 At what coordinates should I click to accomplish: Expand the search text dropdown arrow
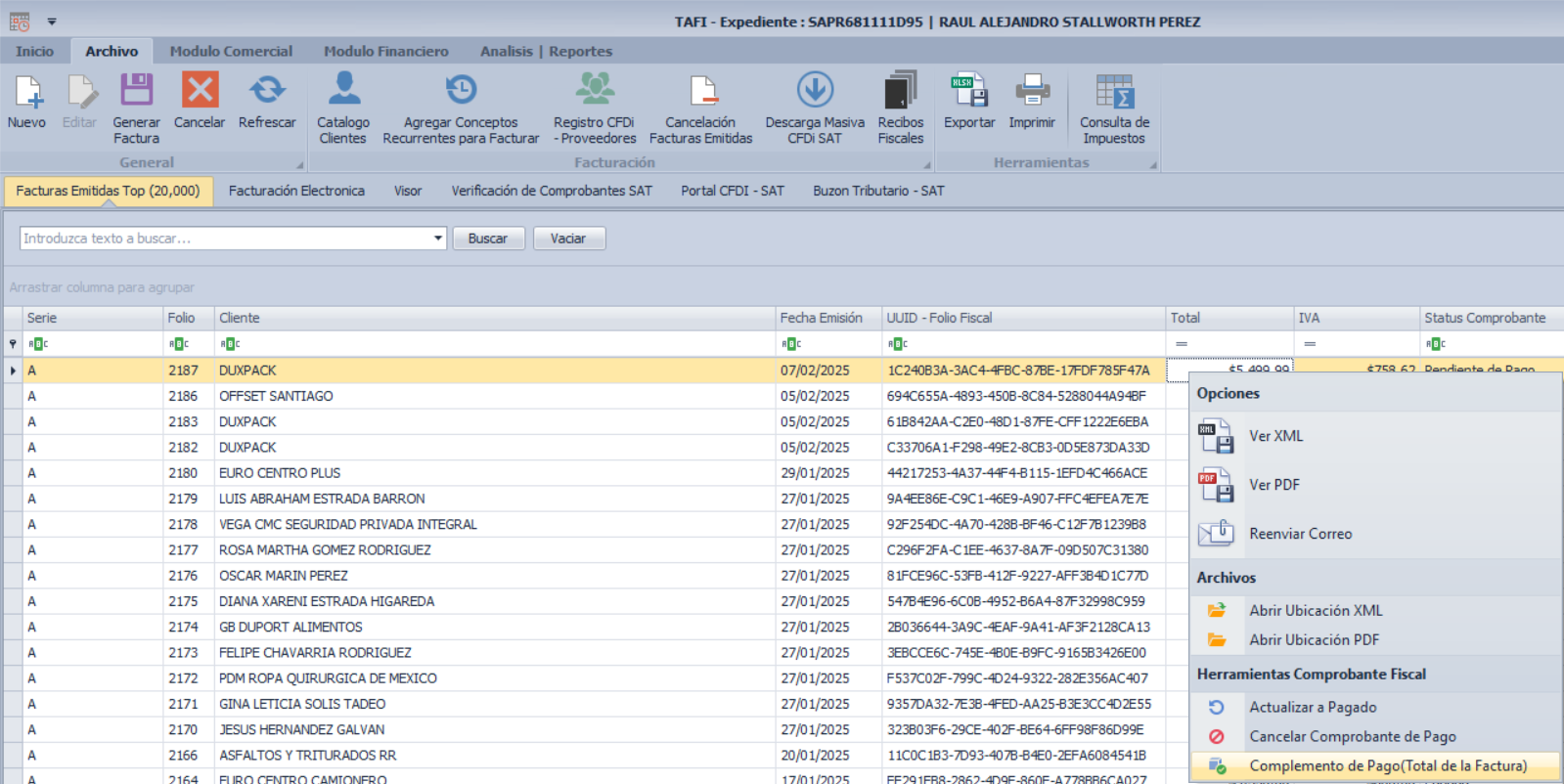pos(437,239)
